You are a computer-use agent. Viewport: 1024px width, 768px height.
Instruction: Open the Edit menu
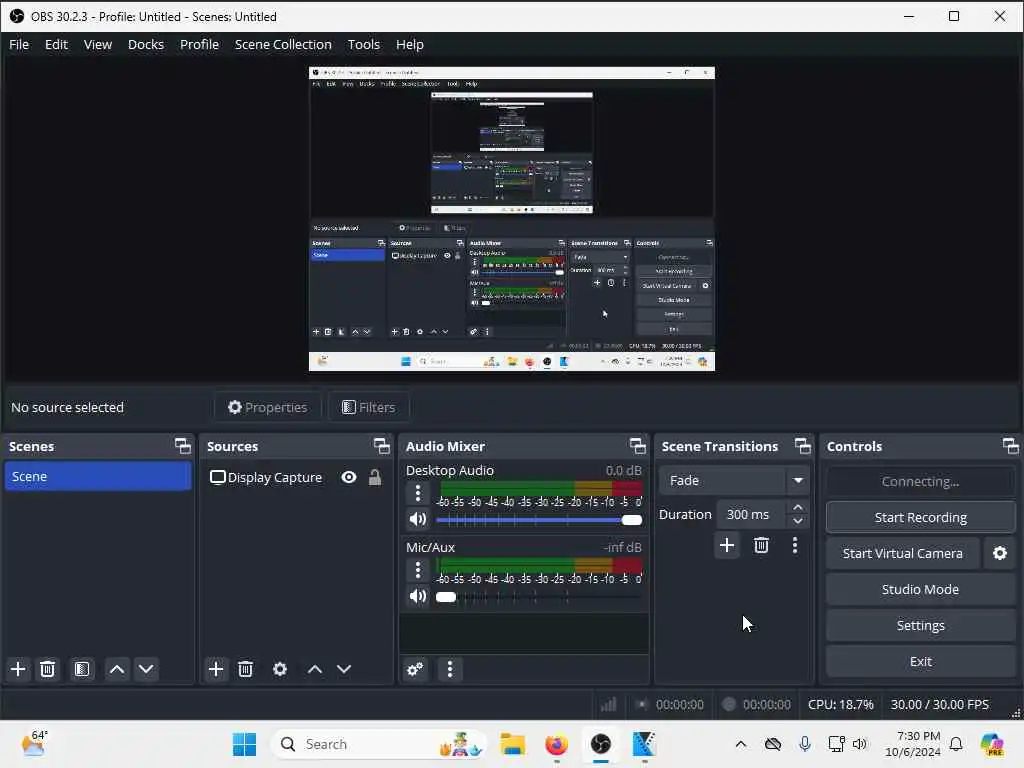pyautogui.click(x=56, y=44)
